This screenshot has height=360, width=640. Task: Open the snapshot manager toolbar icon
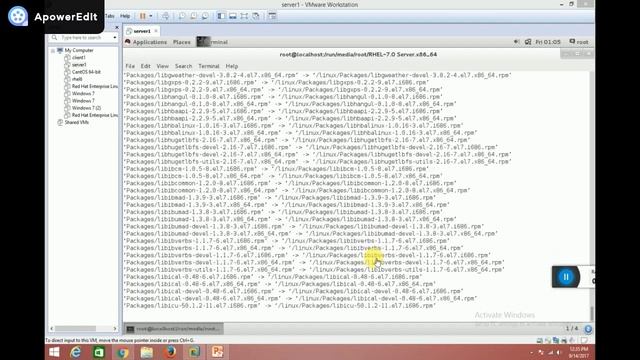pos(205,16)
